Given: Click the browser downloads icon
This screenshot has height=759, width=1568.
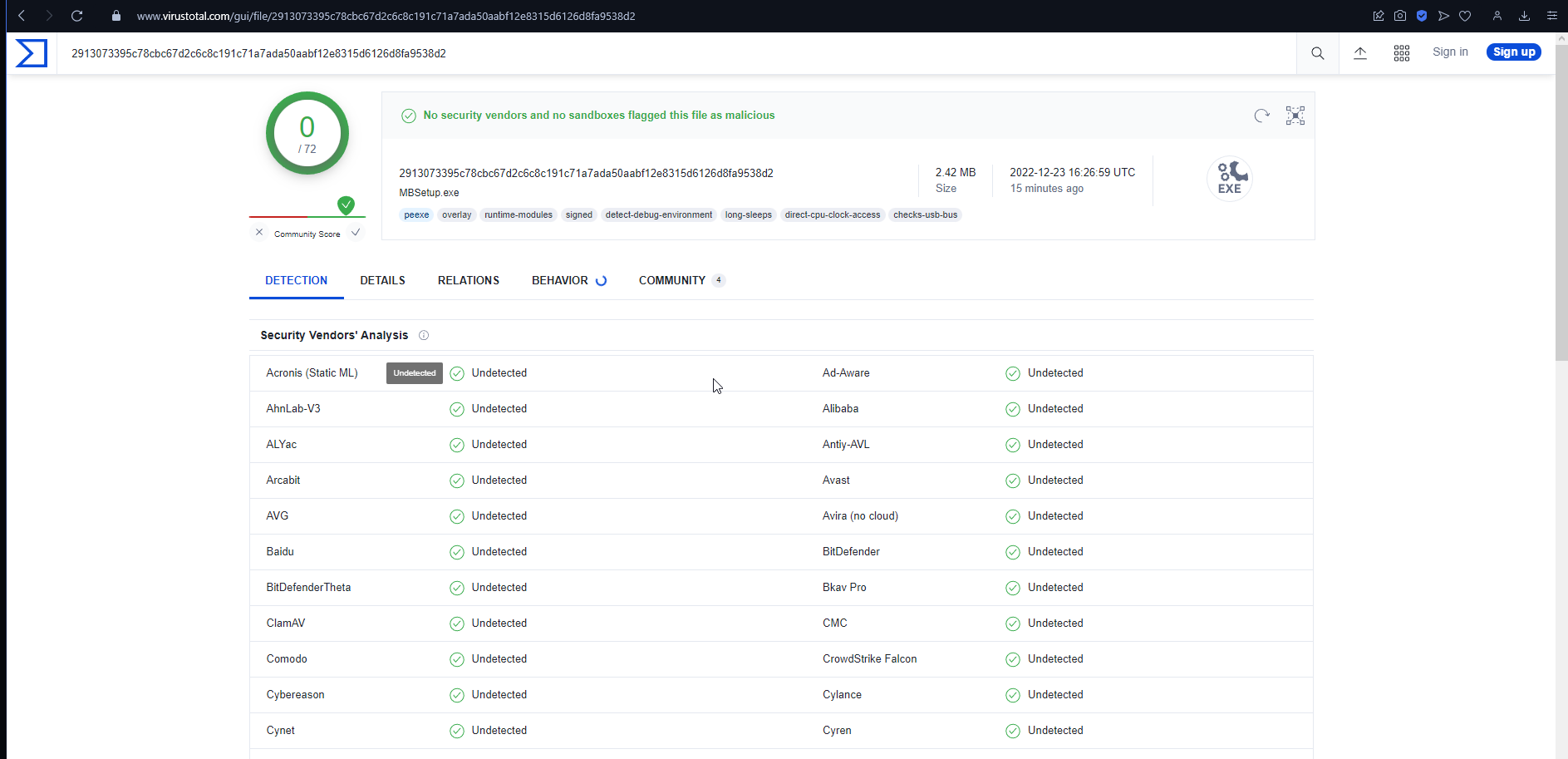Looking at the screenshot, I should 1524,16.
